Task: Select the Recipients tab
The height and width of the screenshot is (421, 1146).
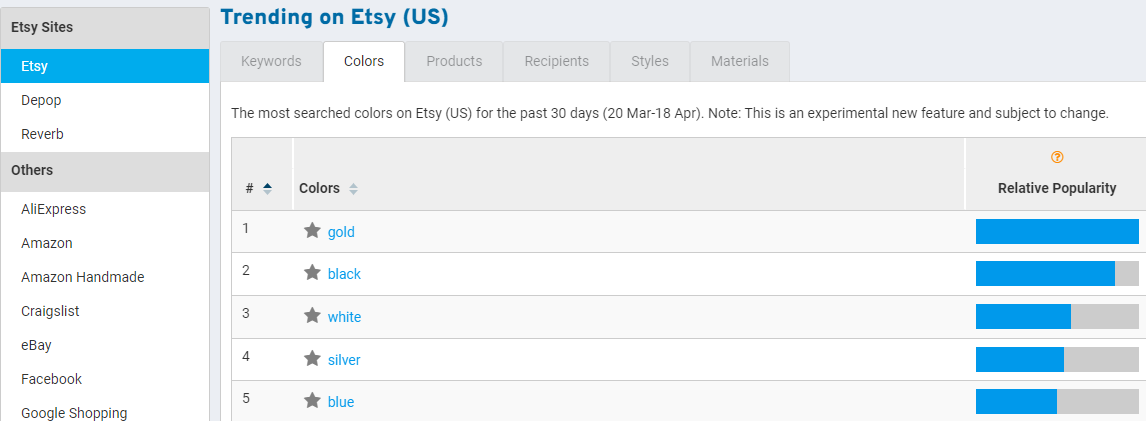Action: click(x=556, y=61)
